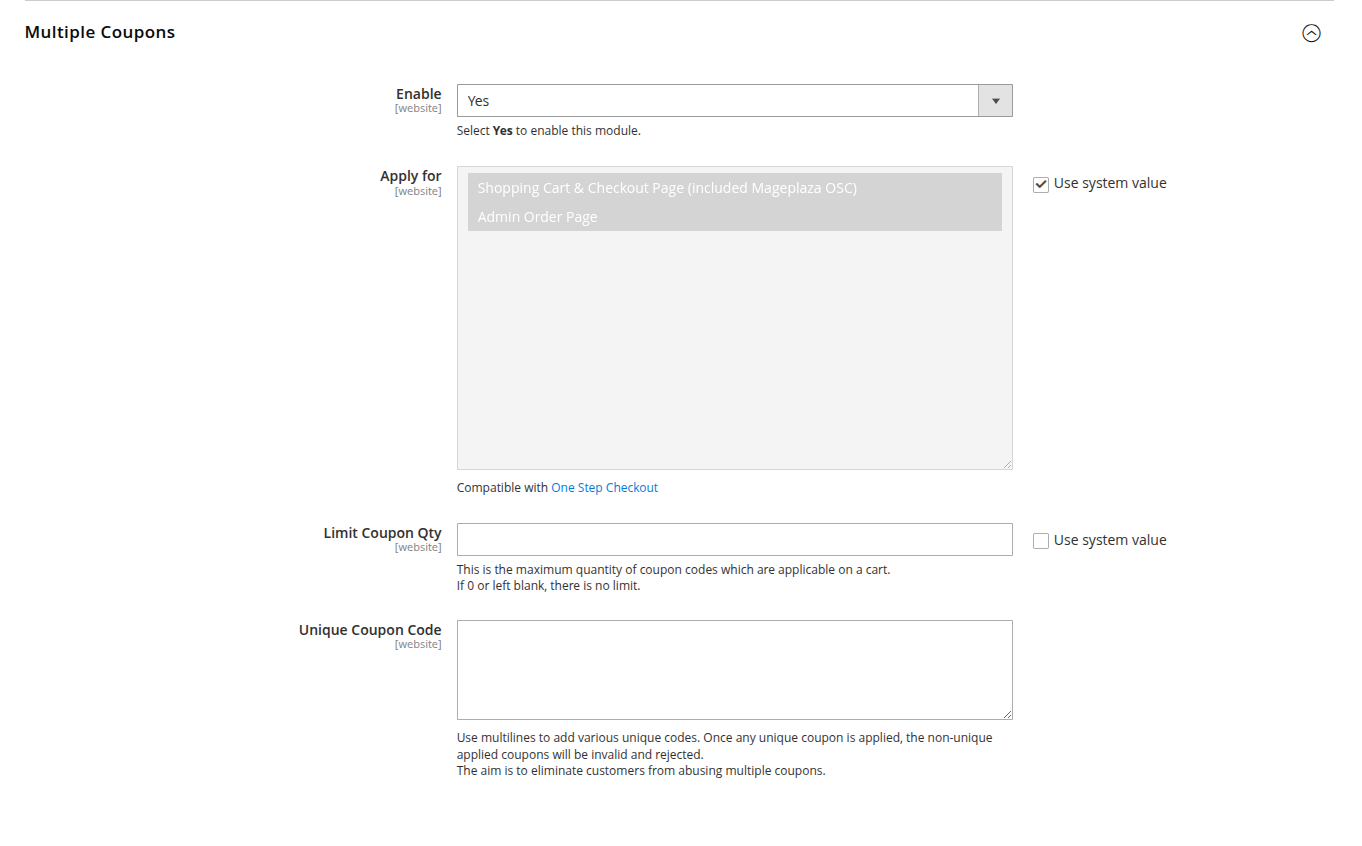Click inside the Unique Coupon Code textarea
The image size is (1362, 846).
734,669
